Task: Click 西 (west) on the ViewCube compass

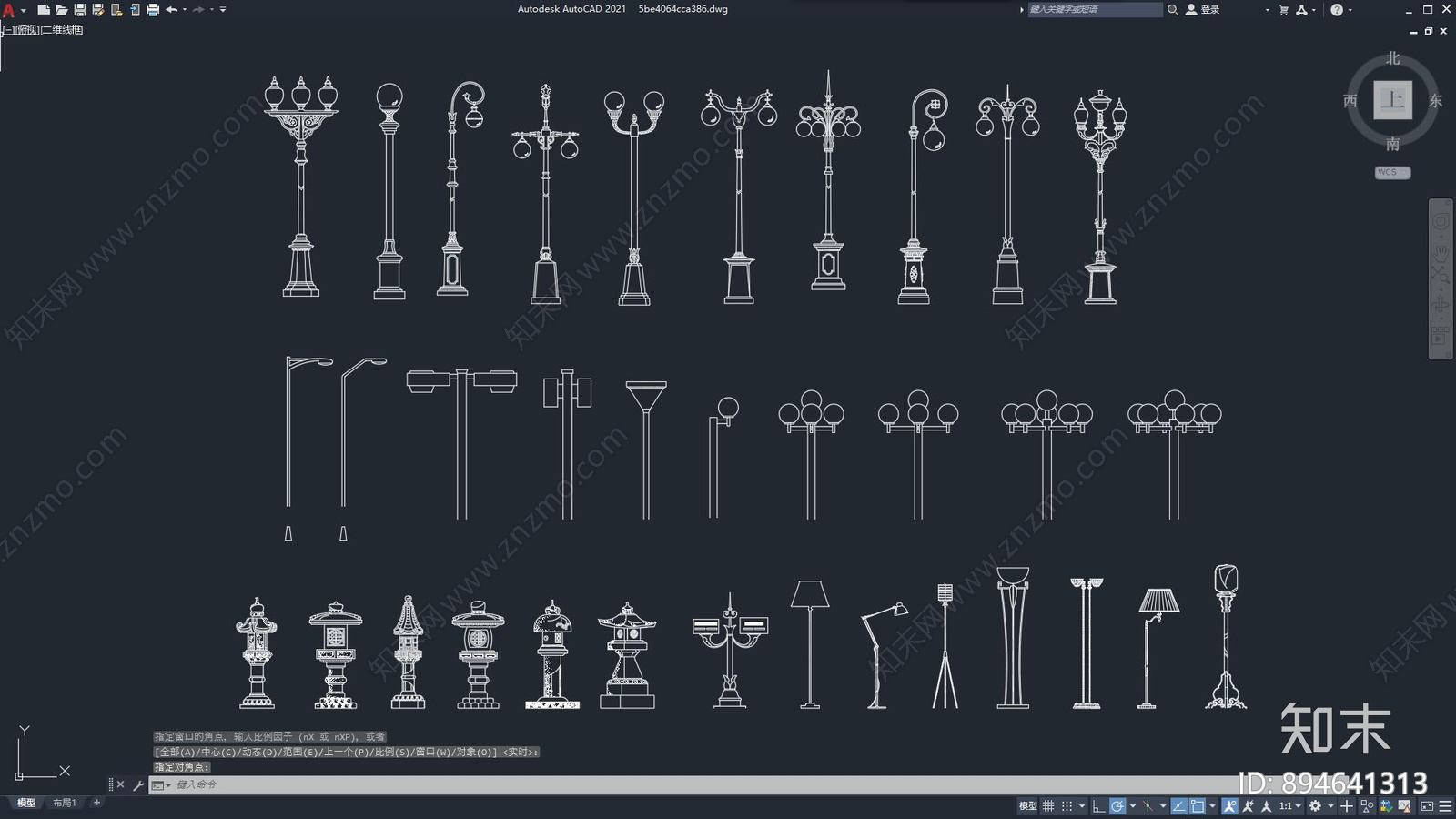Action: (1350, 100)
